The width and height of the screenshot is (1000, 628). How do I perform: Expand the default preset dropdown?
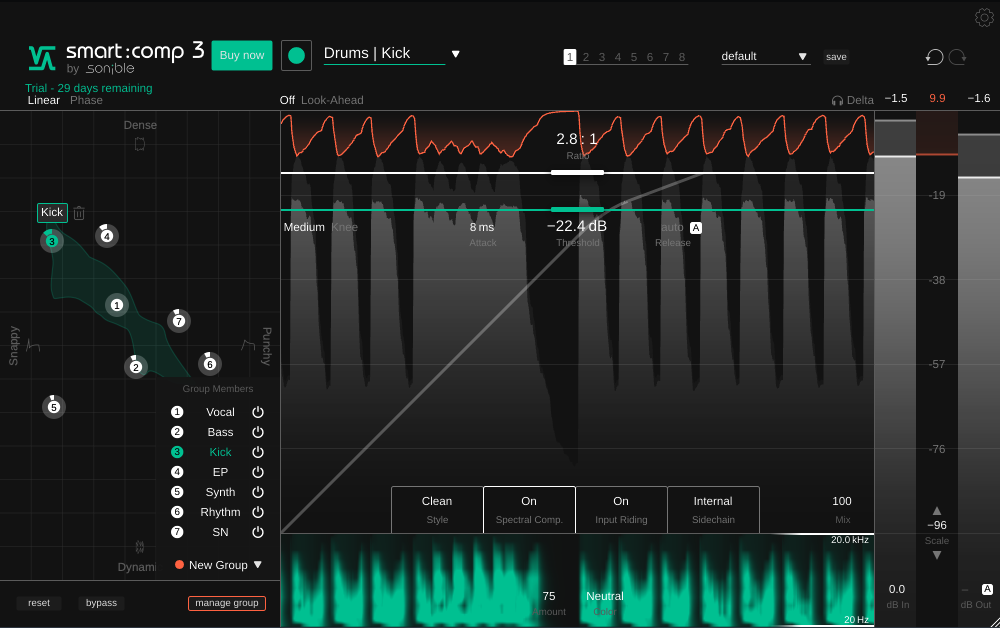802,57
